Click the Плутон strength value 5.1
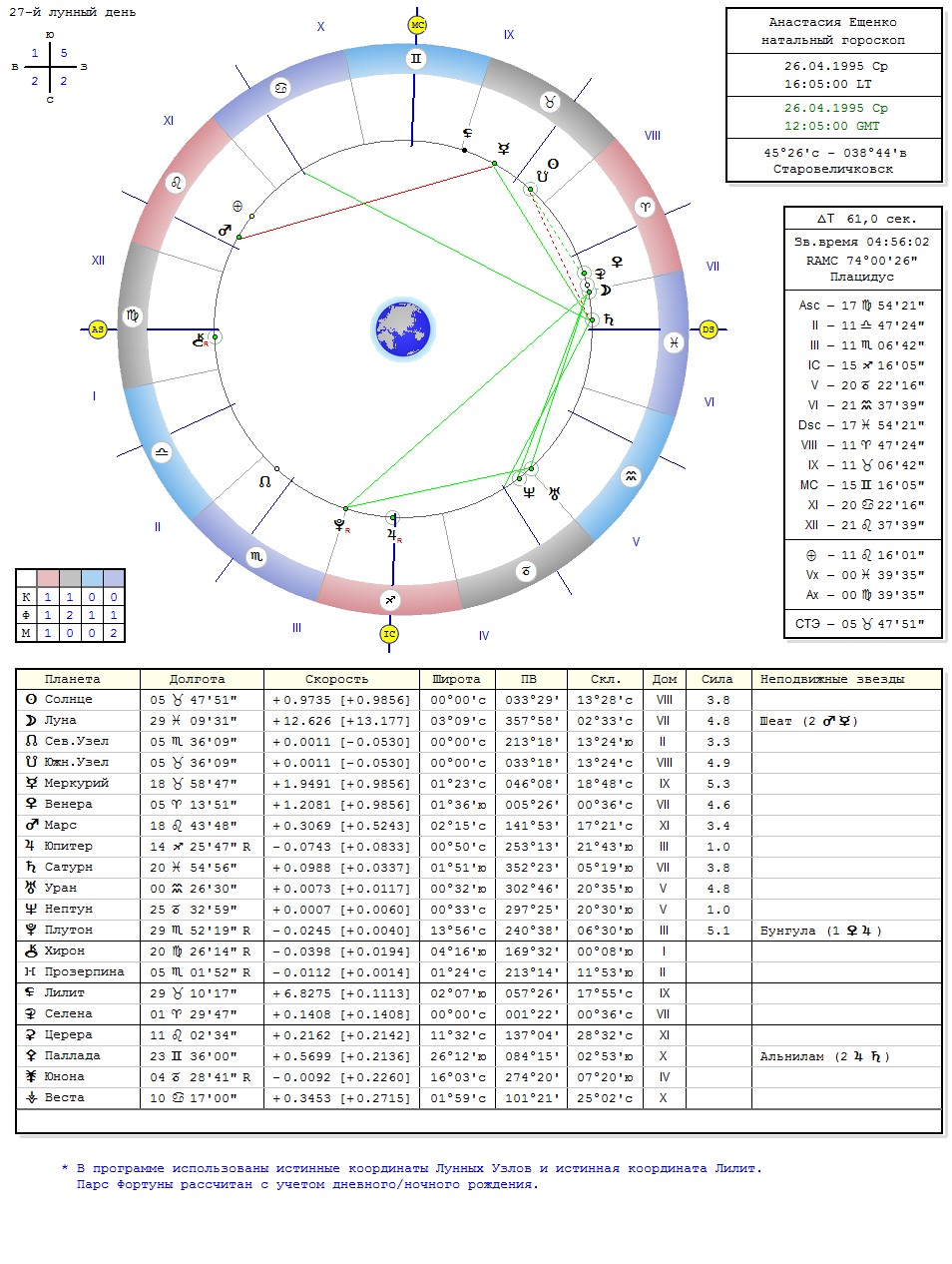 click(x=718, y=931)
